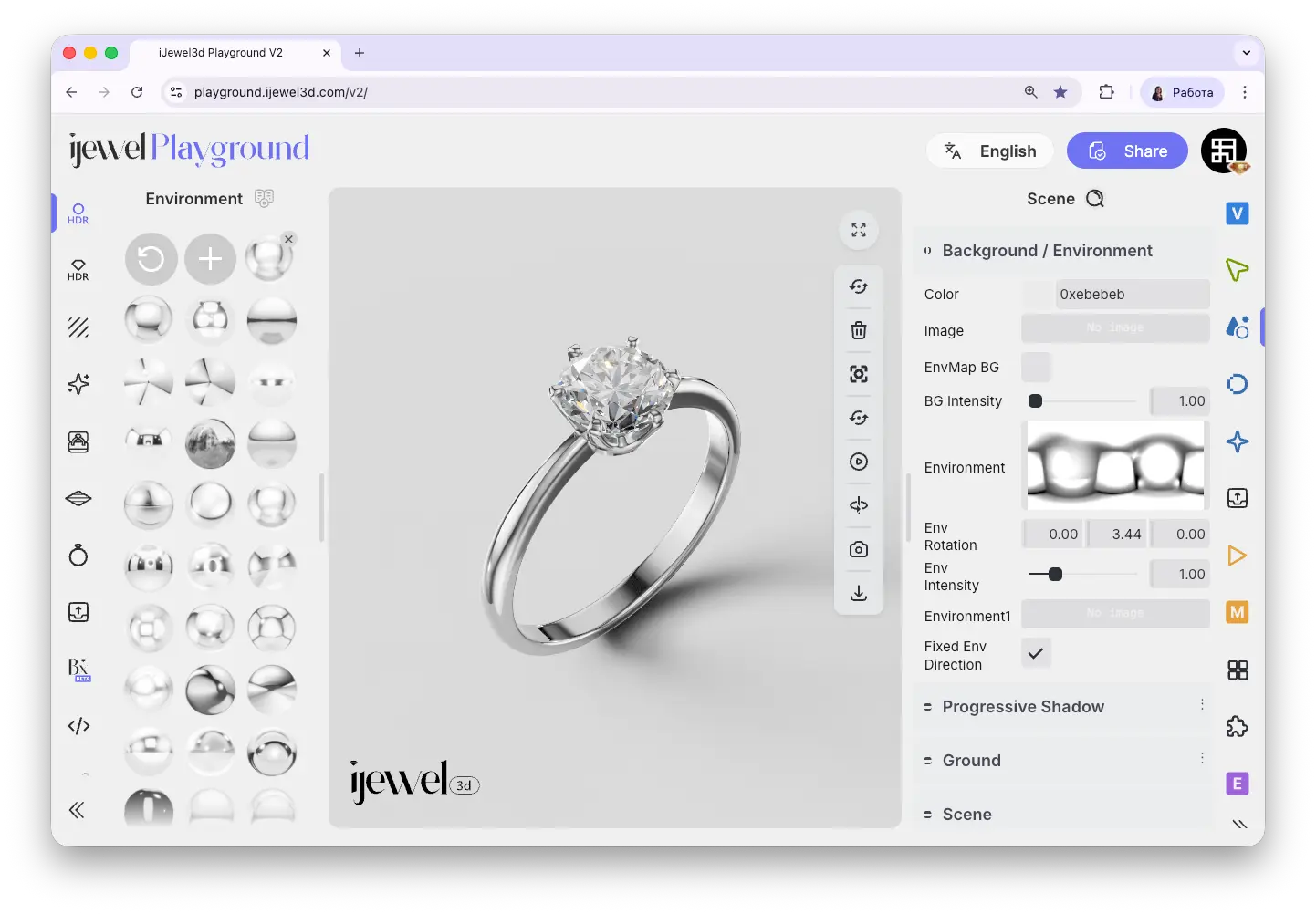Screen dimensions: 1316x914
Task: Open the sparkle effects panel in left sidebar
Action: (x=78, y=384)
